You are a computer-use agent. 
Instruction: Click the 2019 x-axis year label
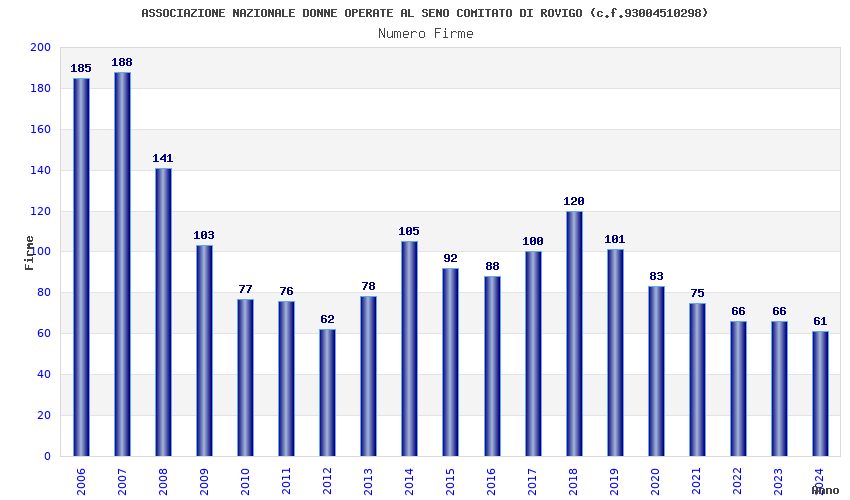[615, 482]
